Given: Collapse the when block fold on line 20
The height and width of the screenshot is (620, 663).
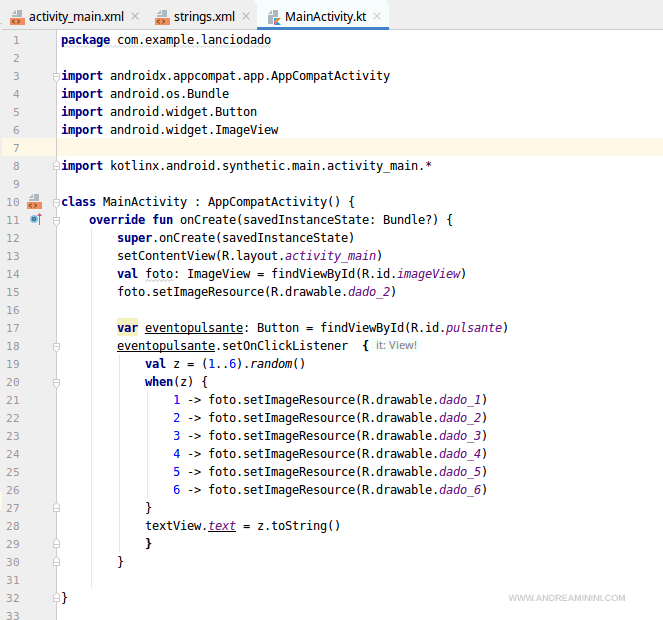Looking at the screenshot, I should [56, 383].
